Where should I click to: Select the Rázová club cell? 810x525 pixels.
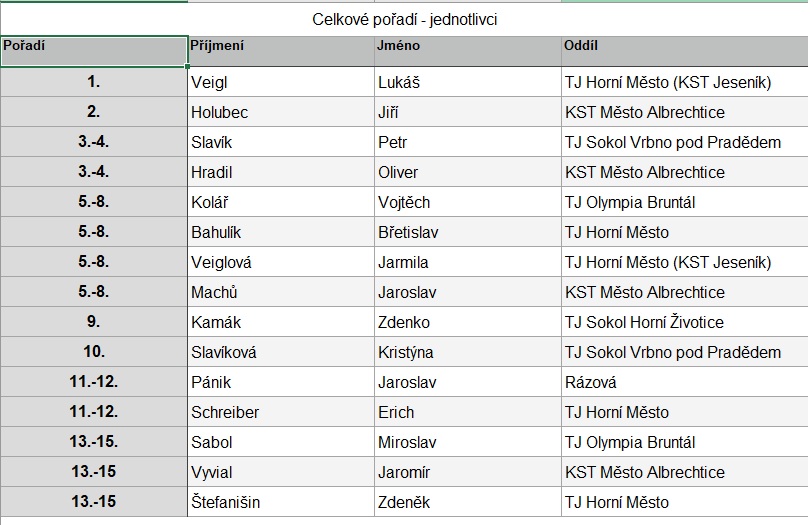click(x=685, y=382)
